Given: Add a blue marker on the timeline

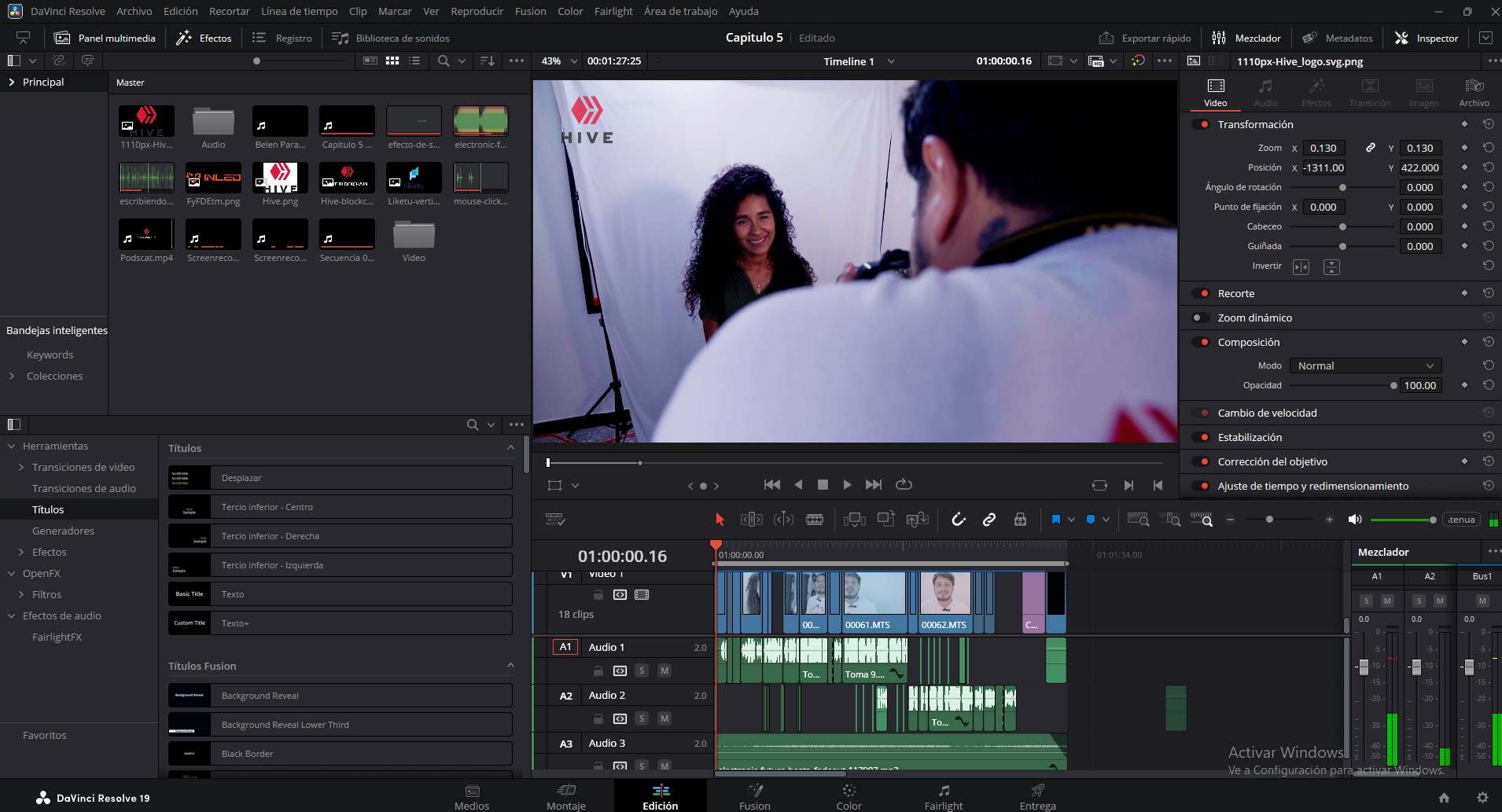Looking at the screenshot, I should tap(1091, 520).
